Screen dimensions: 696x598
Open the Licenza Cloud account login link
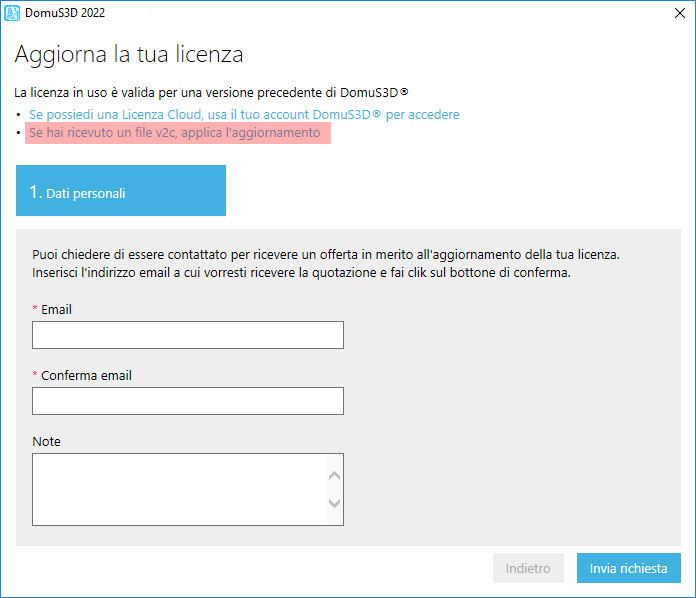[x=244, y=115]
